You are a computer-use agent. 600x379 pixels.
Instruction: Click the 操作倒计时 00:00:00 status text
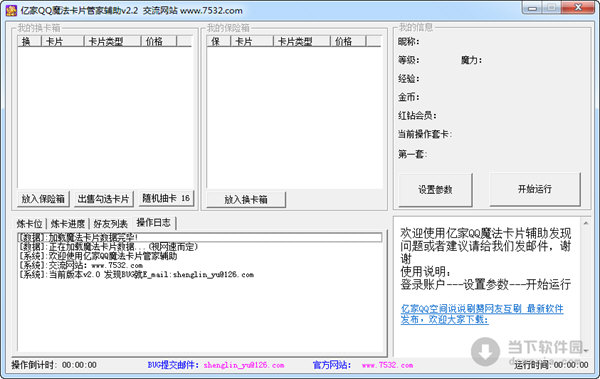tap(54, 365)
